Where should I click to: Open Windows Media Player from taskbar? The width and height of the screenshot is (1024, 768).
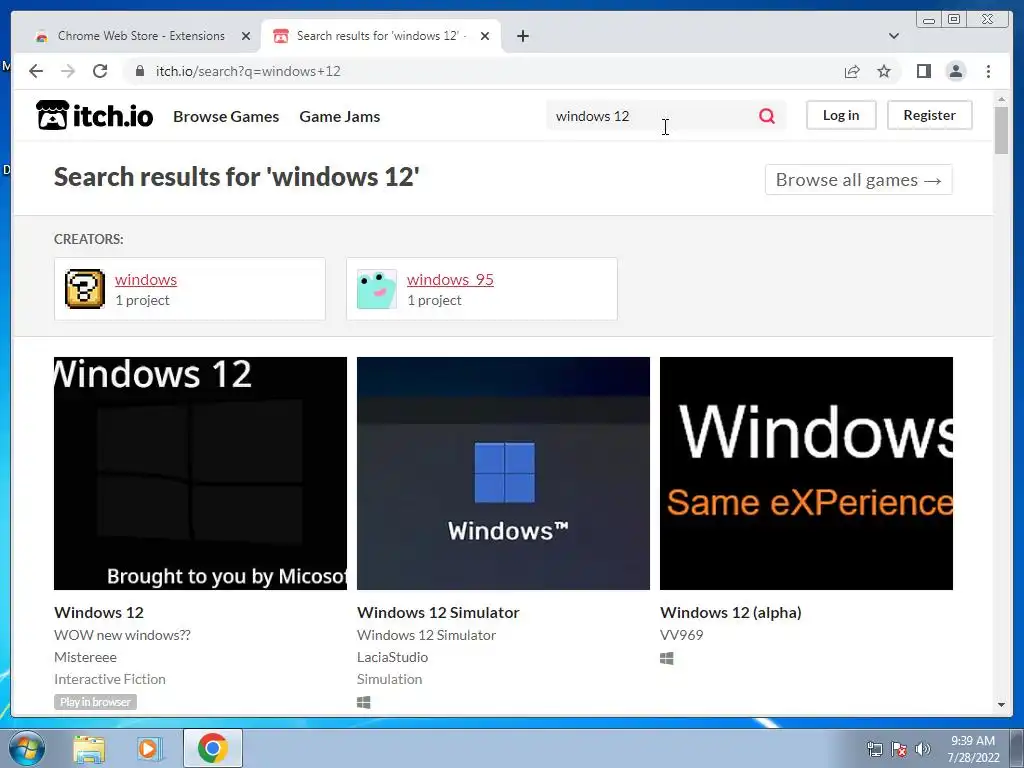(x=148, y=749)
